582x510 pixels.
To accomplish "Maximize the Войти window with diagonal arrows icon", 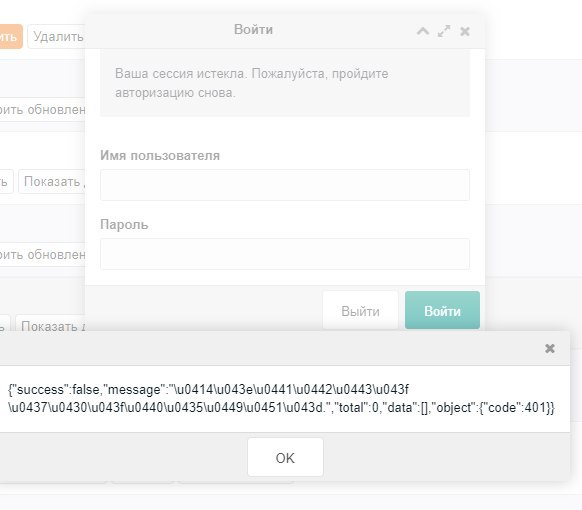I will coord(444,31).
